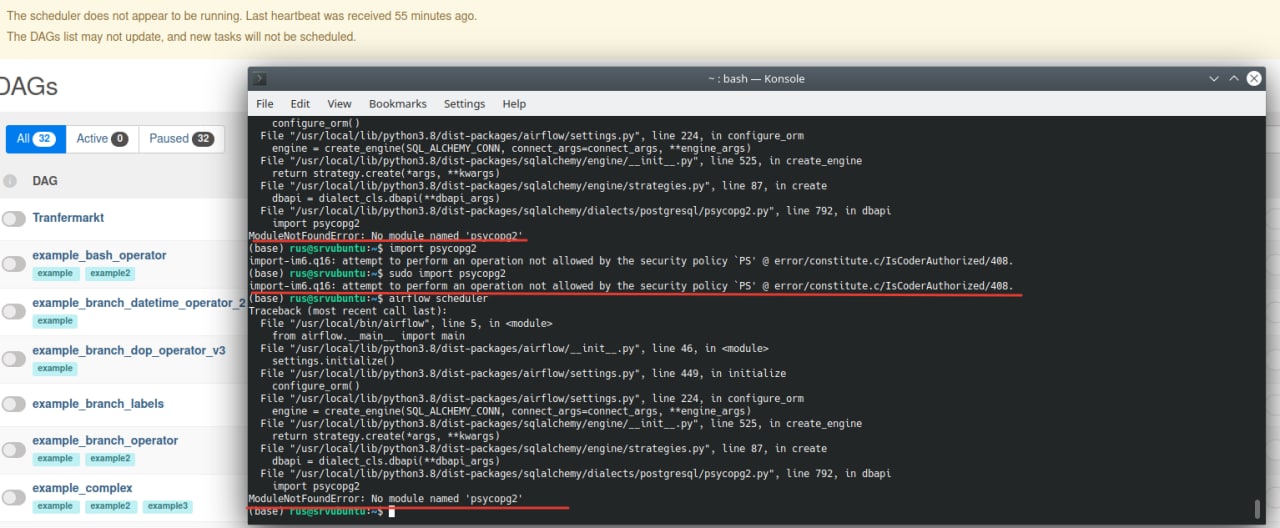1280x528 pixels.
Task: Toggle the example_branch_operator DAG switch
Action: coord(13,449)
